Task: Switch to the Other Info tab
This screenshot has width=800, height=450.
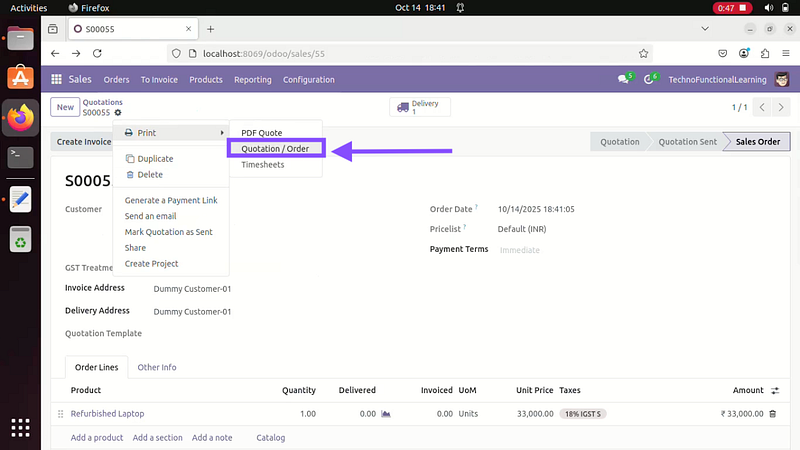Action: (x=157, y=367)
